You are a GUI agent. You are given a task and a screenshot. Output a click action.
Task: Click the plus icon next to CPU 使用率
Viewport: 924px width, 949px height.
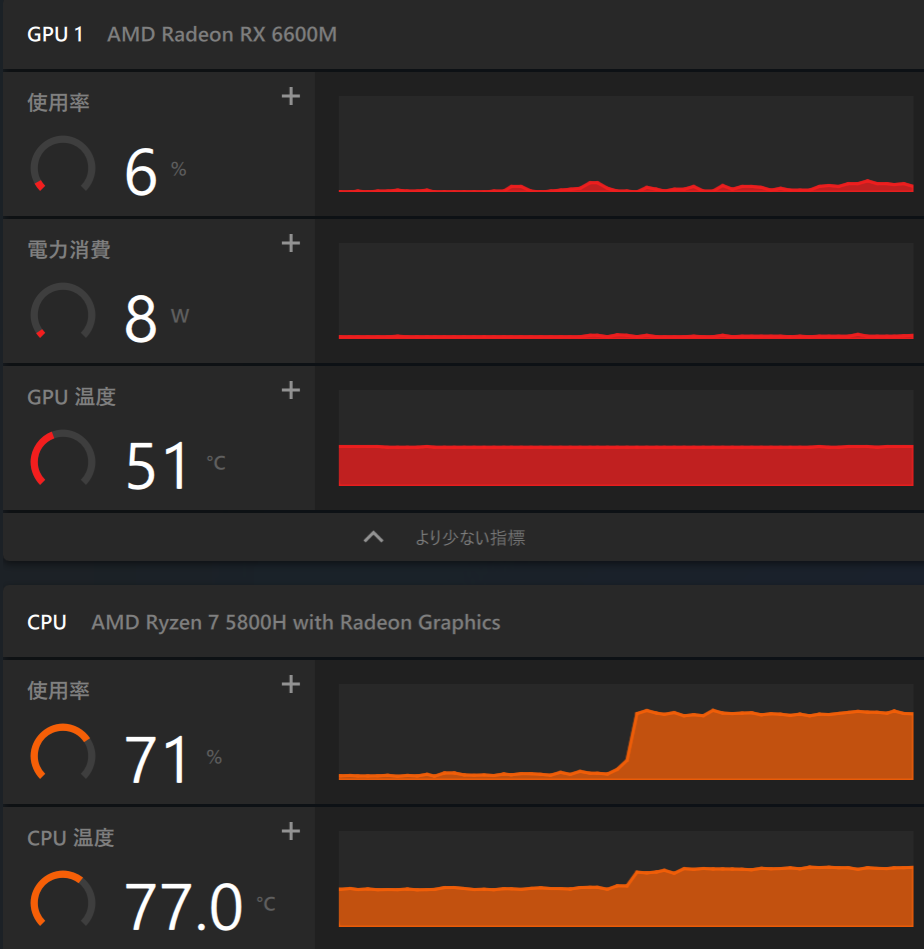[290, 684]
